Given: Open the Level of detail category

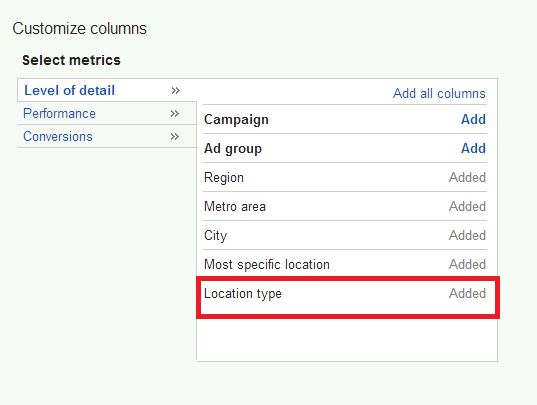Looking at the screenshot, I should click(x=70, y=90).
